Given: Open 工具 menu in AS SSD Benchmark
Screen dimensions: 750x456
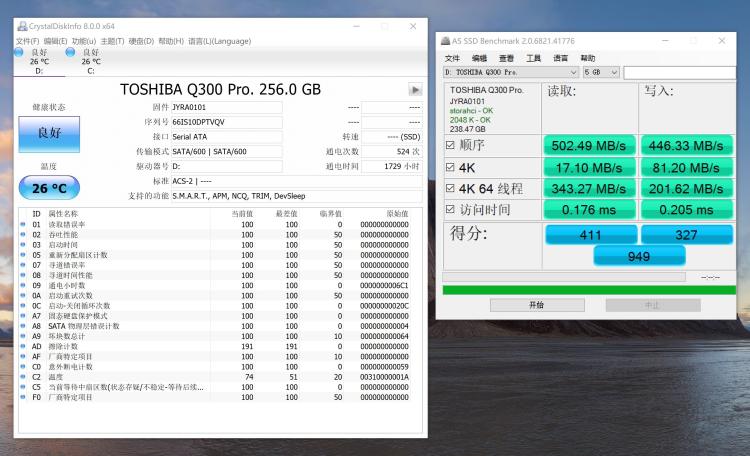Looking at the screenshot, I should (533, 58).
